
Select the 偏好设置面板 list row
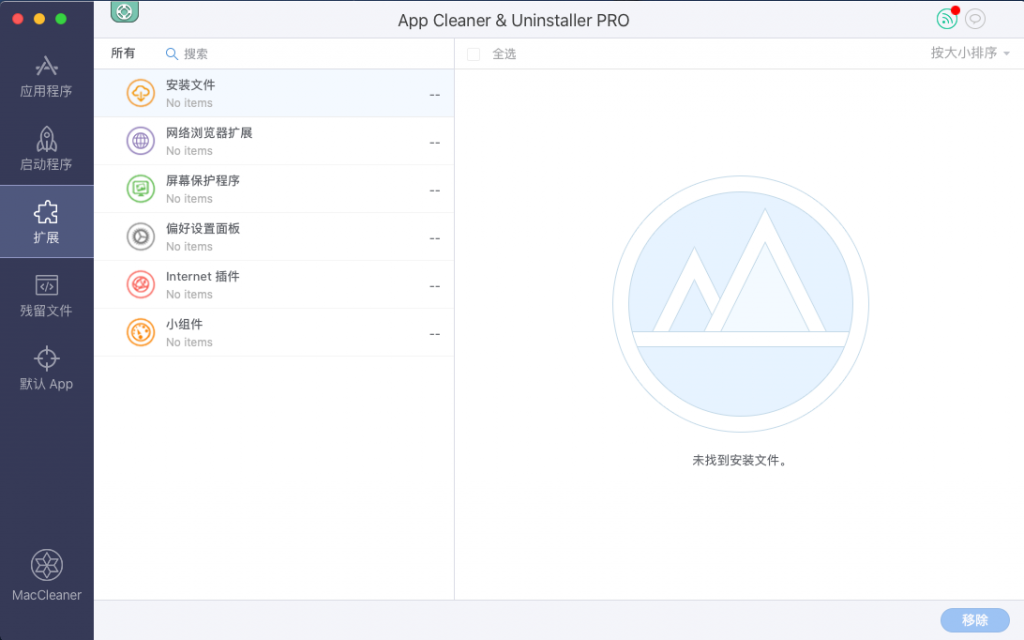coord(274,236)
